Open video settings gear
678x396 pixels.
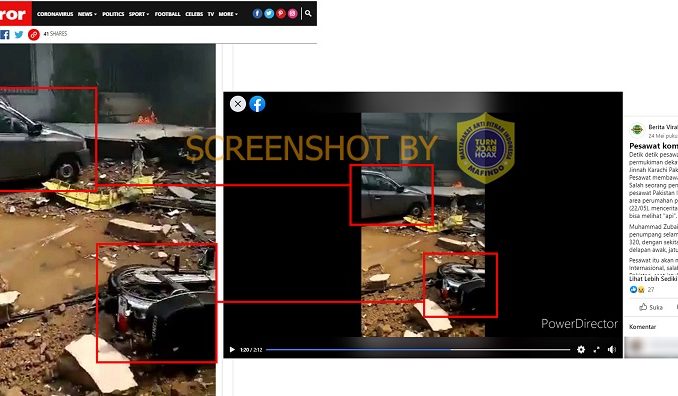pyautogui.click(x=581, y=349)
